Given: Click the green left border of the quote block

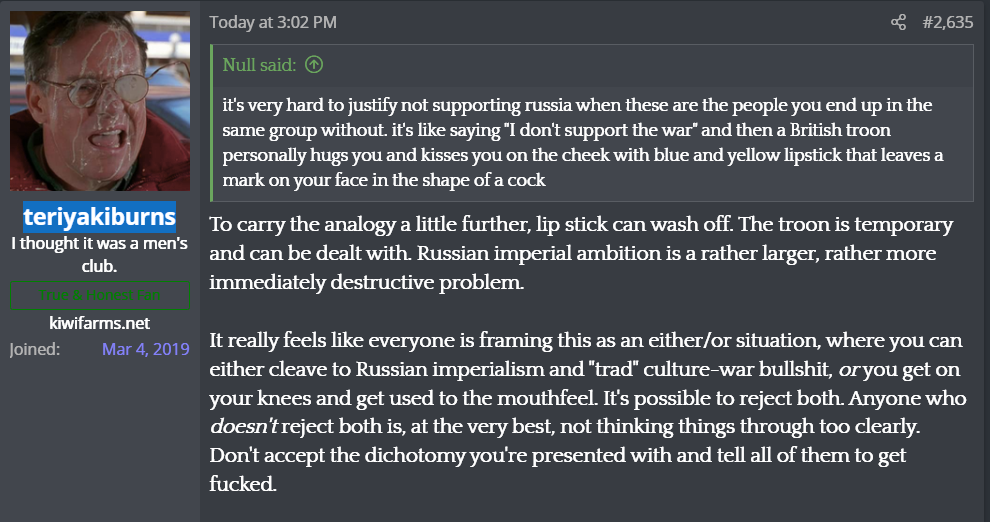Looking at the screenshot, I should 213,123.
